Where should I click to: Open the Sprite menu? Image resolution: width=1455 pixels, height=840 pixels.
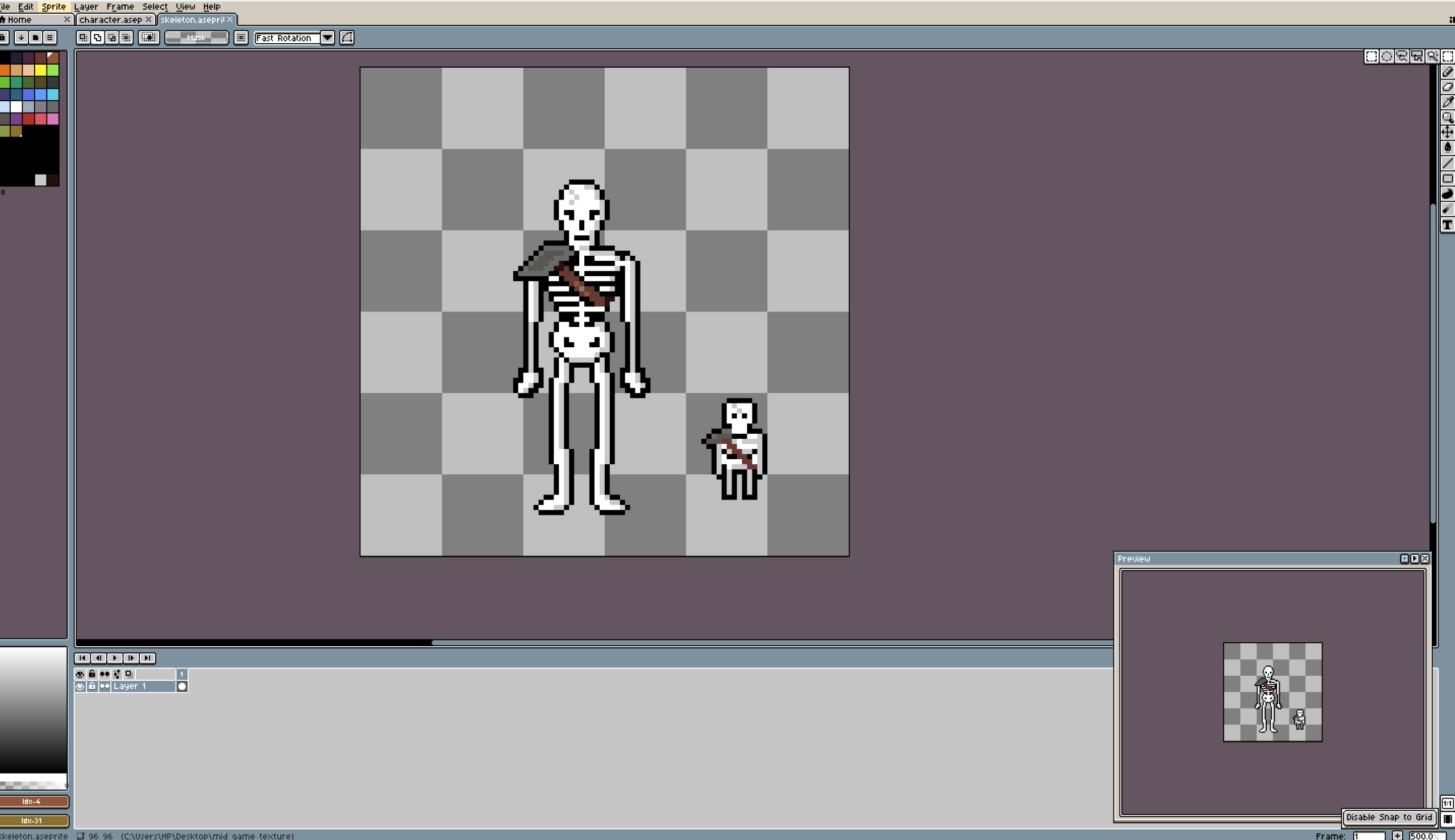coord(53,7)
